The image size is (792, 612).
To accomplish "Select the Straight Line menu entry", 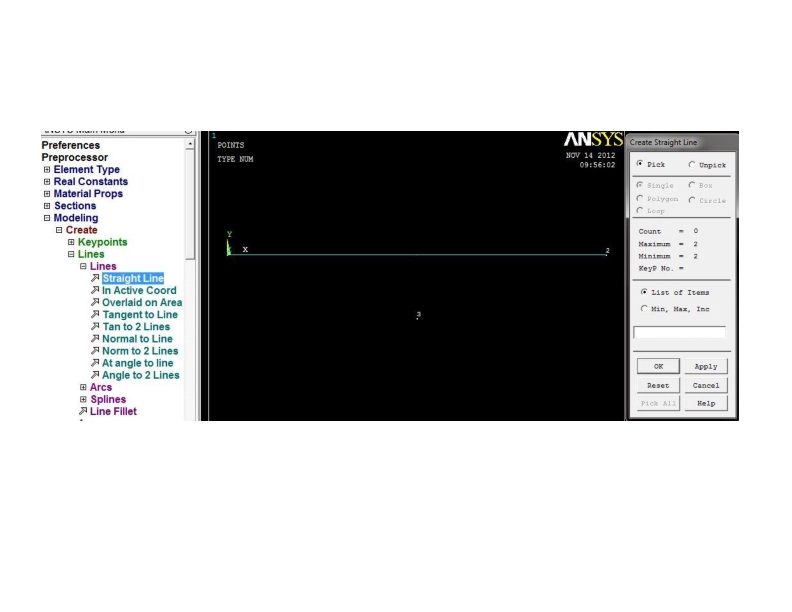I will pos(133,278).
